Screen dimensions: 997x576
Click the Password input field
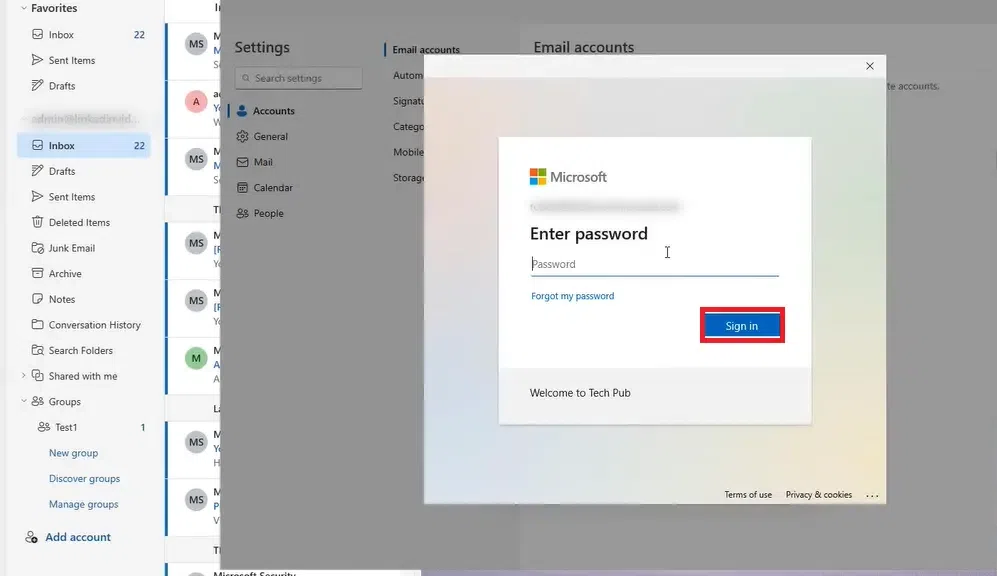[654, 264]
